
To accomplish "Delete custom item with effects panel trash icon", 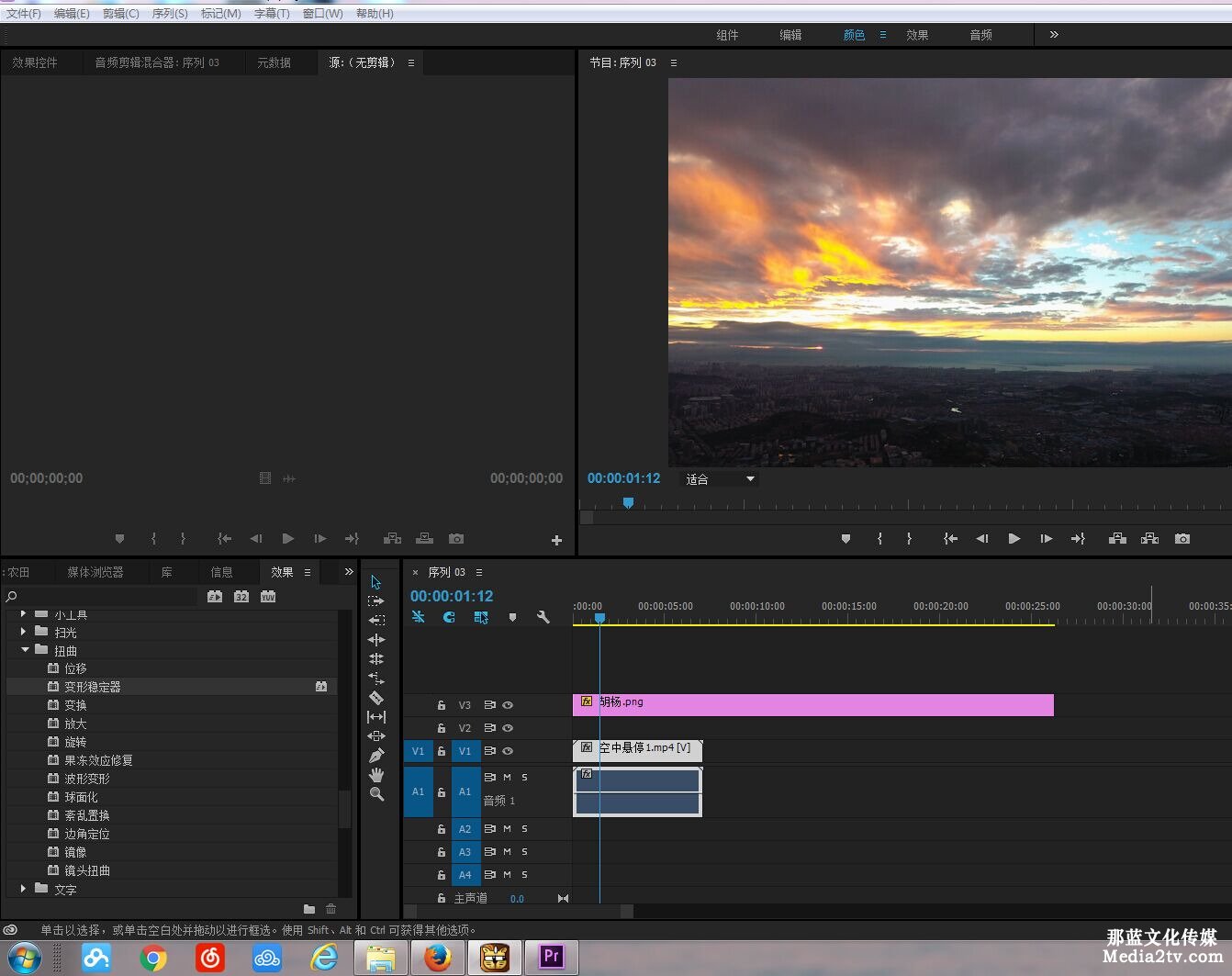I will tap(331, 909).
